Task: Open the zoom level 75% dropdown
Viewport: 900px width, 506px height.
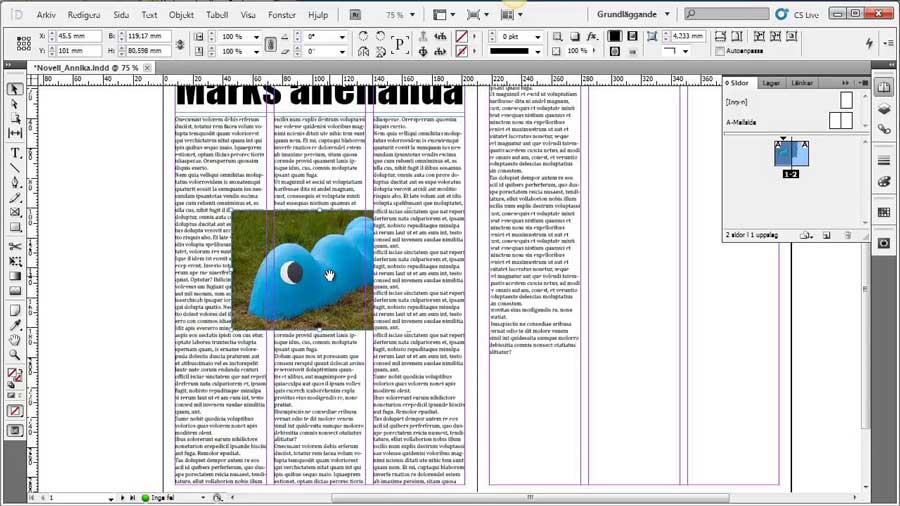Action: (413, 15)
